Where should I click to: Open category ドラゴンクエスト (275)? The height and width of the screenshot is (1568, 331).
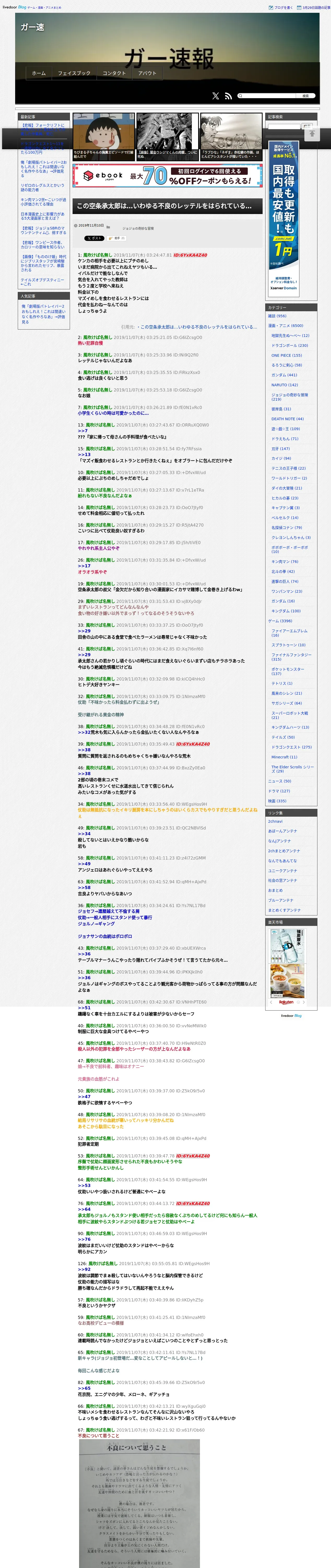pyautogui.click(x=291, y=747)
